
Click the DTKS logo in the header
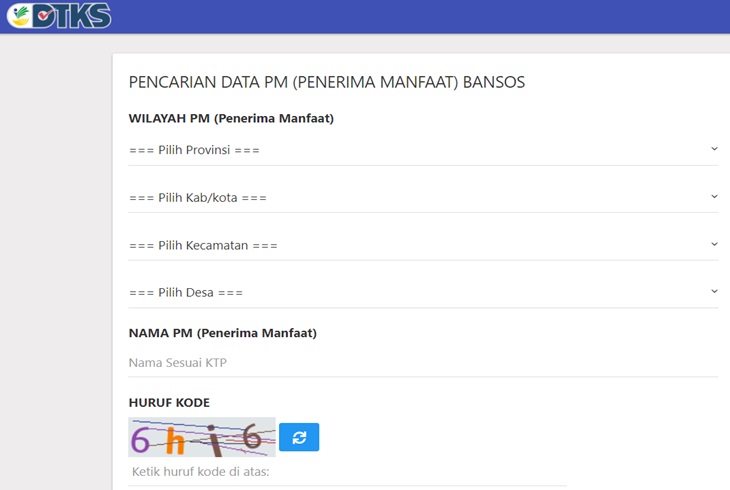point(58,16)
